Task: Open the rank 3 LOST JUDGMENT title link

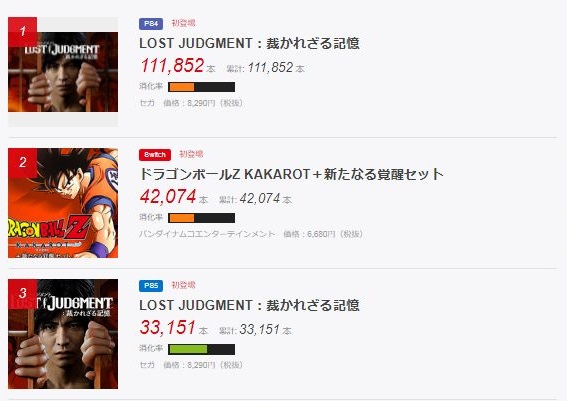Action: [250, 305]
